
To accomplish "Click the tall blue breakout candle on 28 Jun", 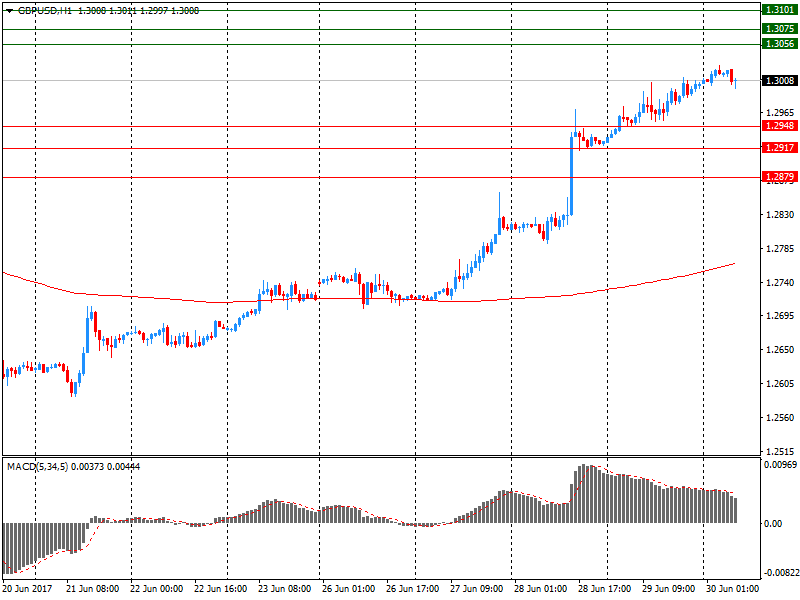I will pyautogui.click(x=571, y=174).
